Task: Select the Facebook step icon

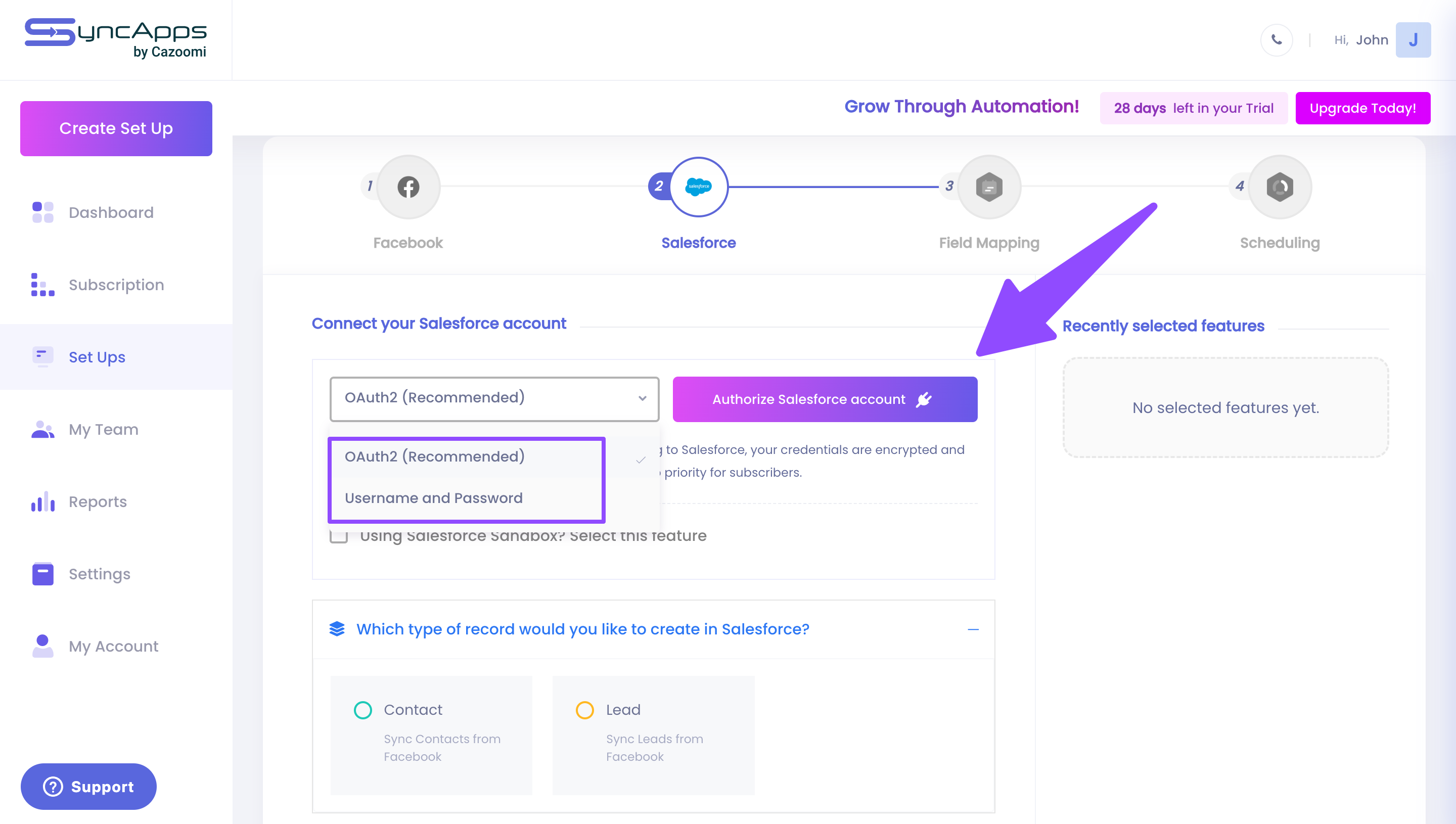Action: pyautogui.click(x=408, y=187)
